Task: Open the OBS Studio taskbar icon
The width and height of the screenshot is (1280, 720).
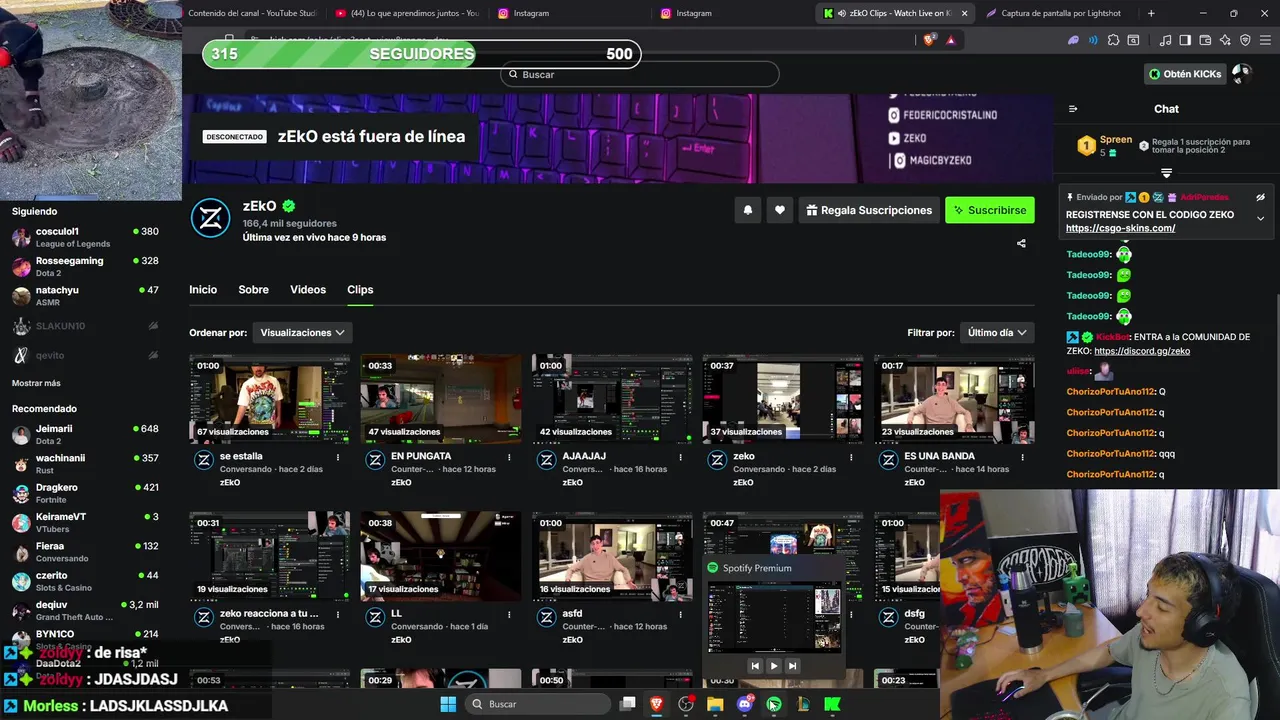Action: (686, 704)
